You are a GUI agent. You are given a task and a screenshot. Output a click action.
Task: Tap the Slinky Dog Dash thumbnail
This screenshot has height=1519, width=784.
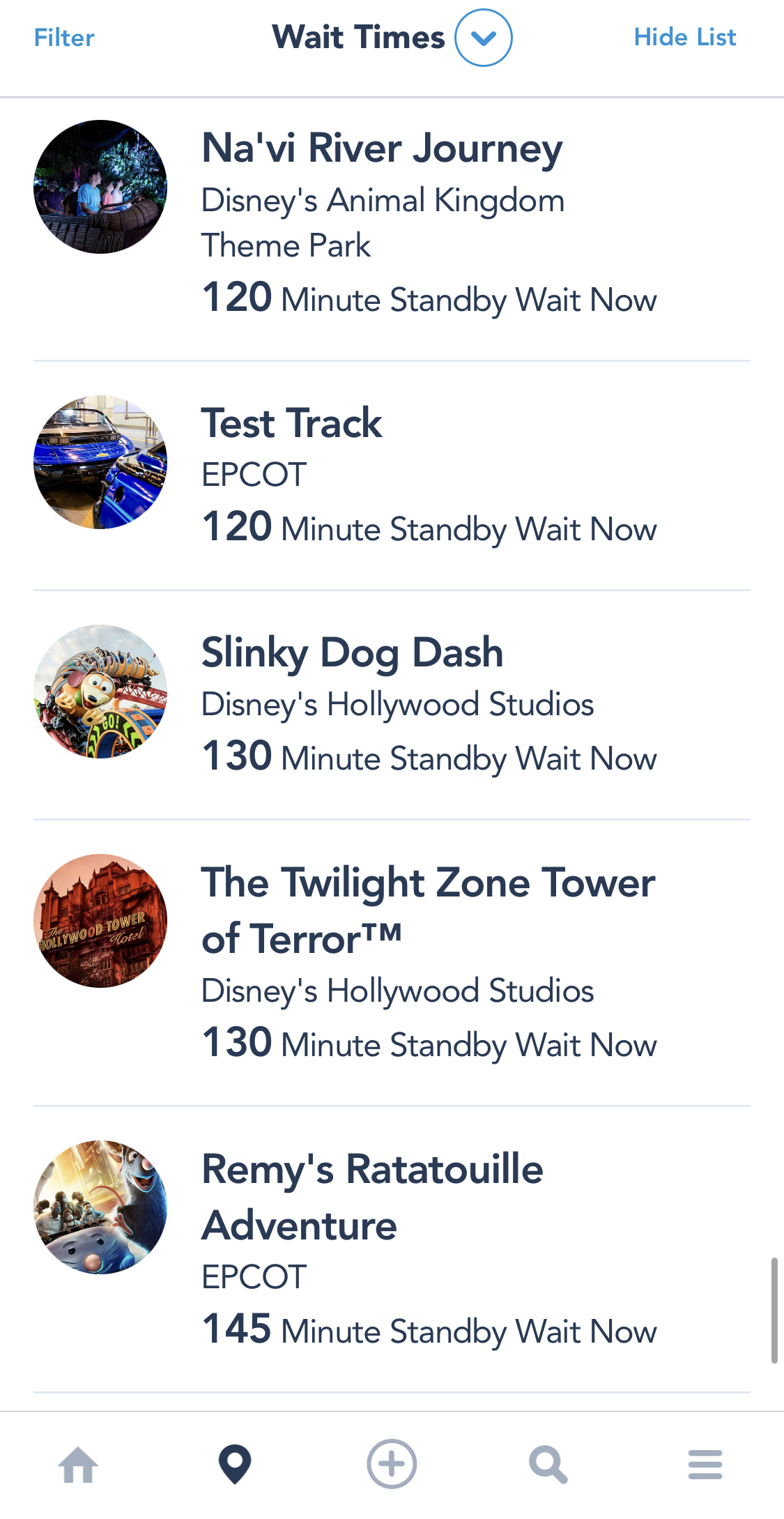pos(100,692)
